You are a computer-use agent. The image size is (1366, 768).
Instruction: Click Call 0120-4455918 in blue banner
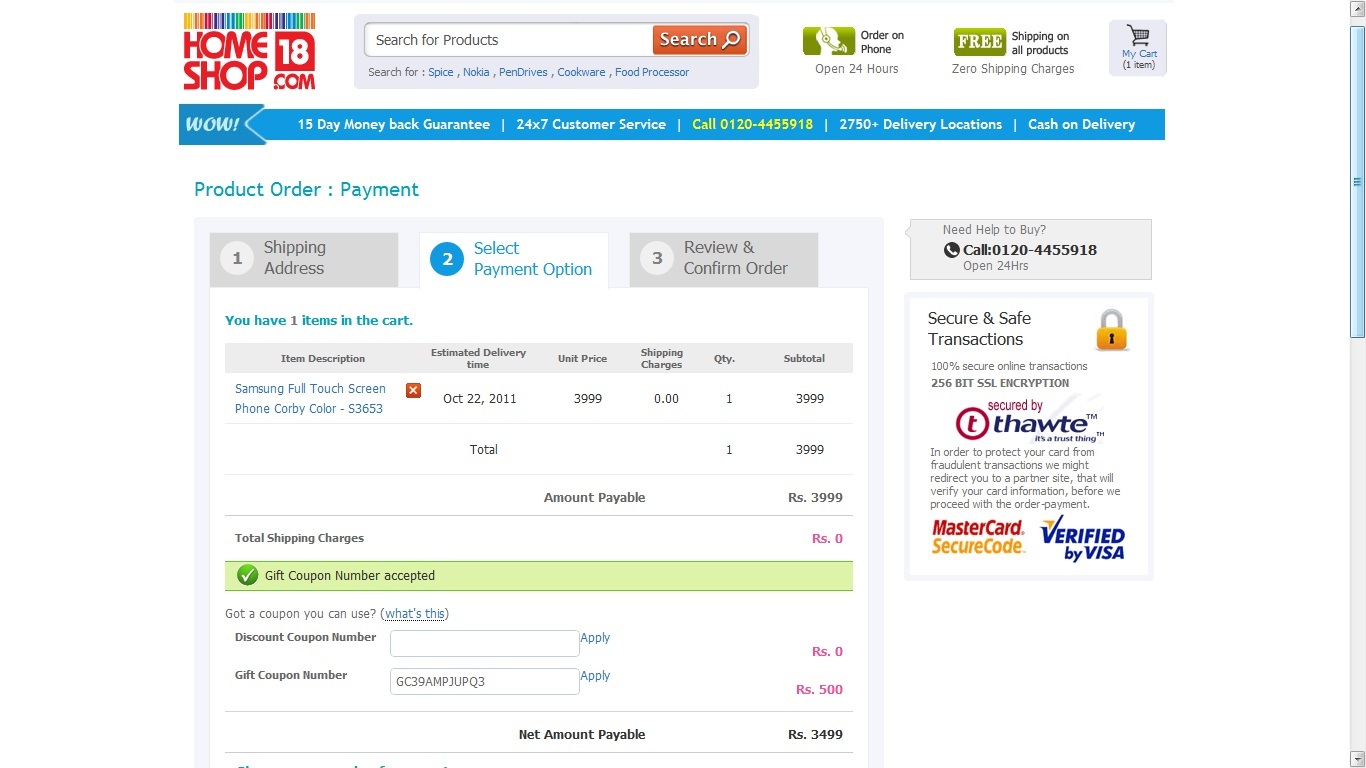click(x=752, y=125)
